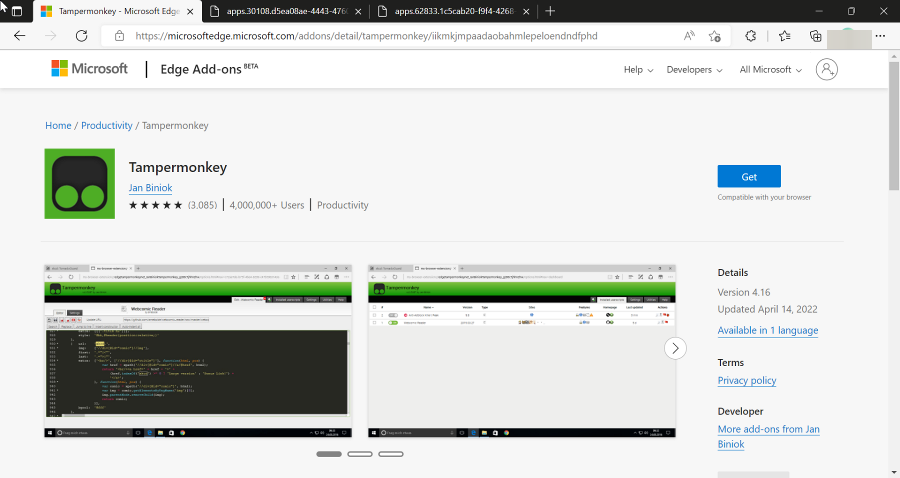Open the Jan Biniok developer link

coord(150,188)
